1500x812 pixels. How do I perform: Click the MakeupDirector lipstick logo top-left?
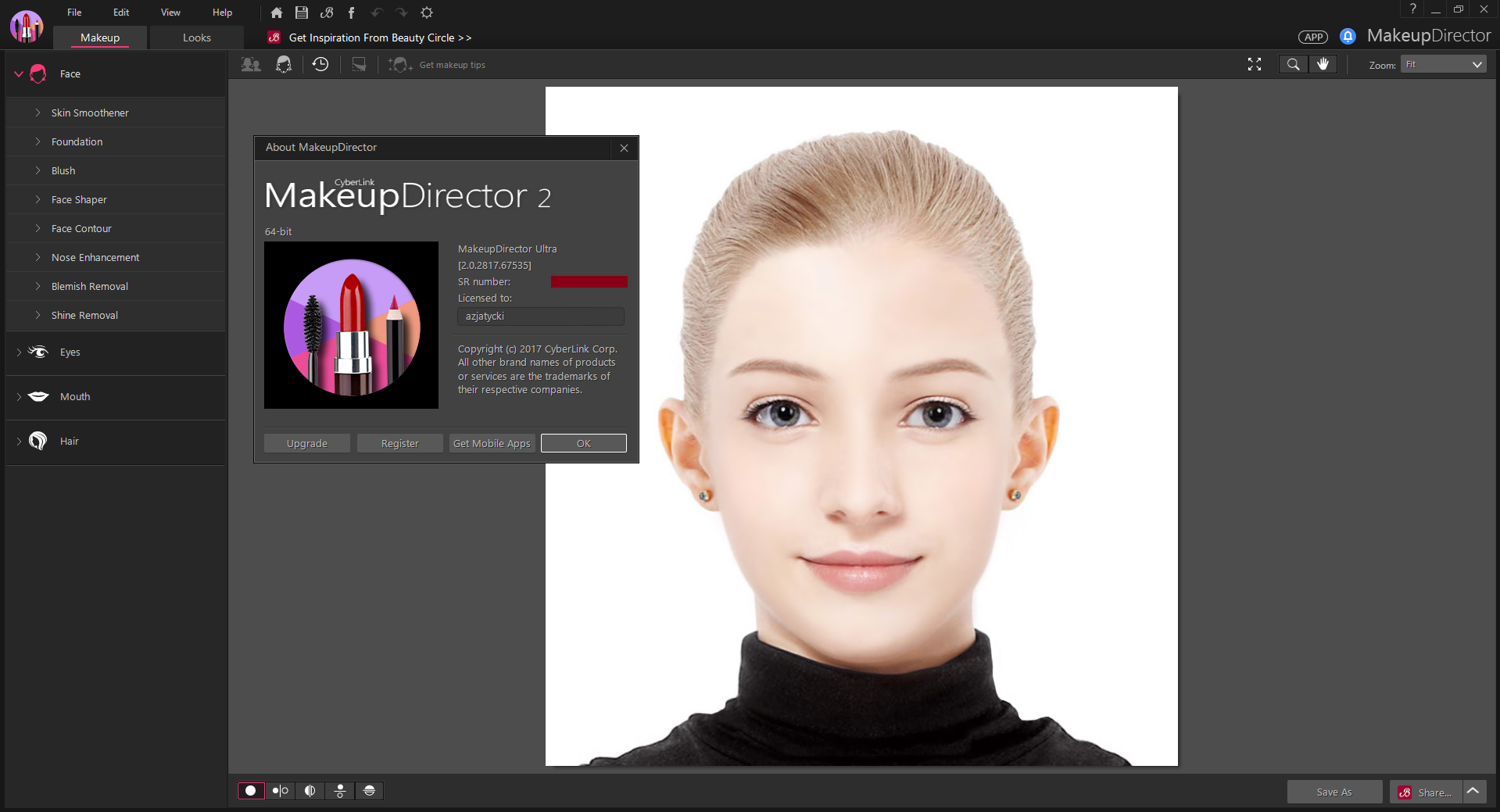pos(27,27)
